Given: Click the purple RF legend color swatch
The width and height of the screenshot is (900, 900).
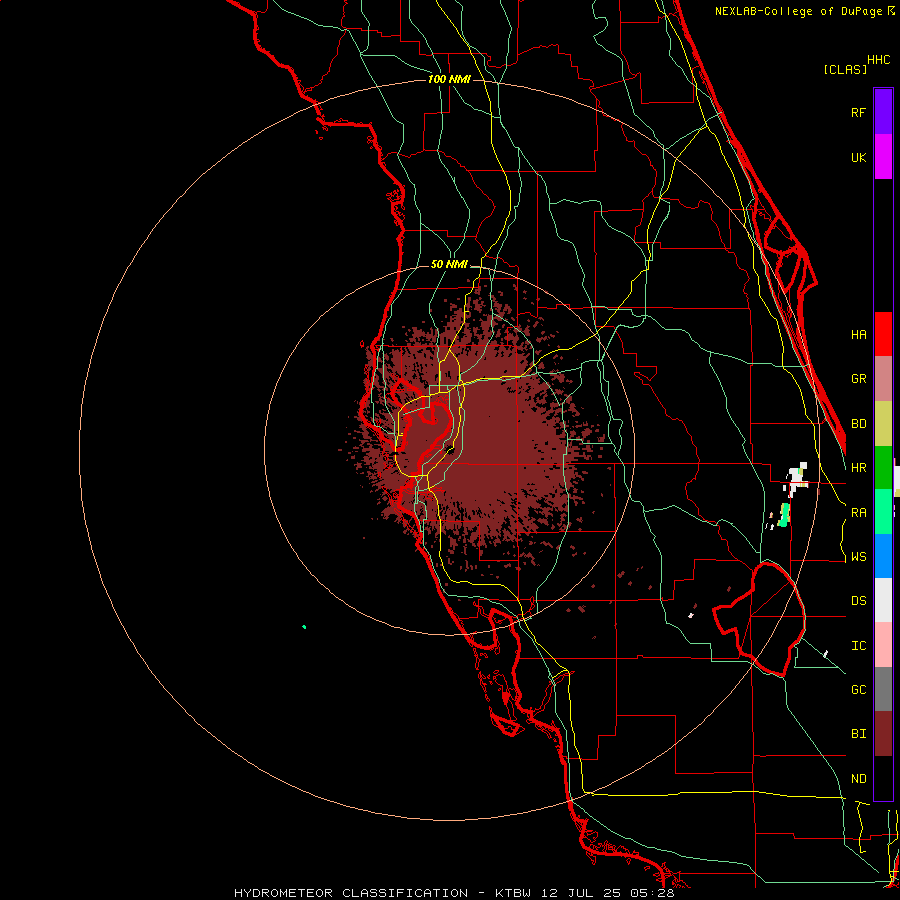Looking at the screenshot, I should 883,112.
